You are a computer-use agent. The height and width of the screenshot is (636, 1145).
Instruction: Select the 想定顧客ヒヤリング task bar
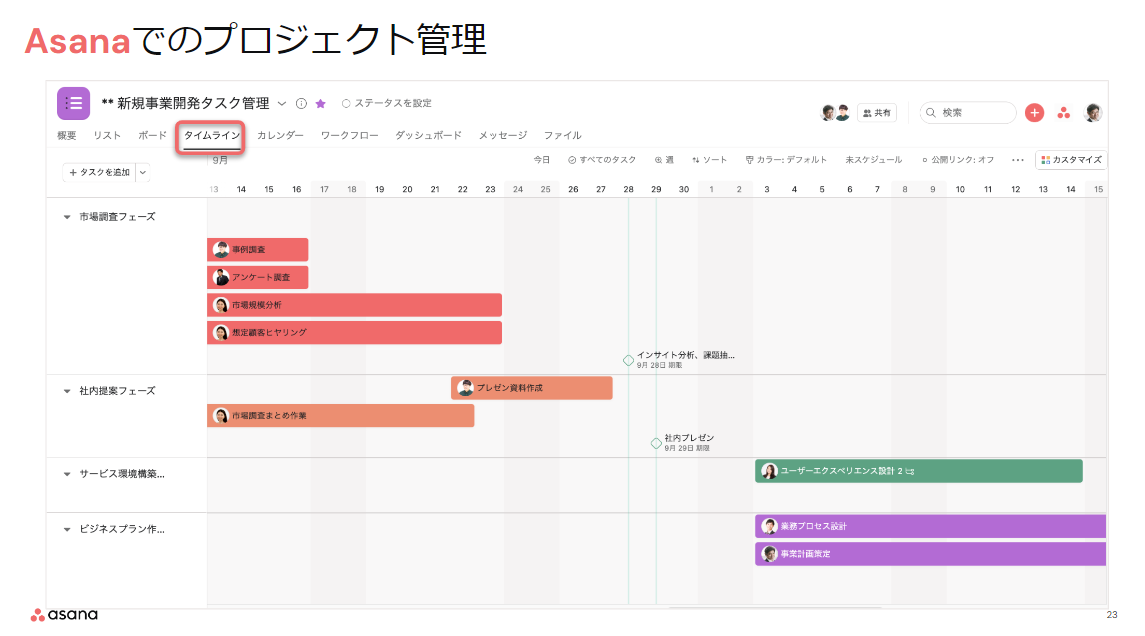coord(354,332)
